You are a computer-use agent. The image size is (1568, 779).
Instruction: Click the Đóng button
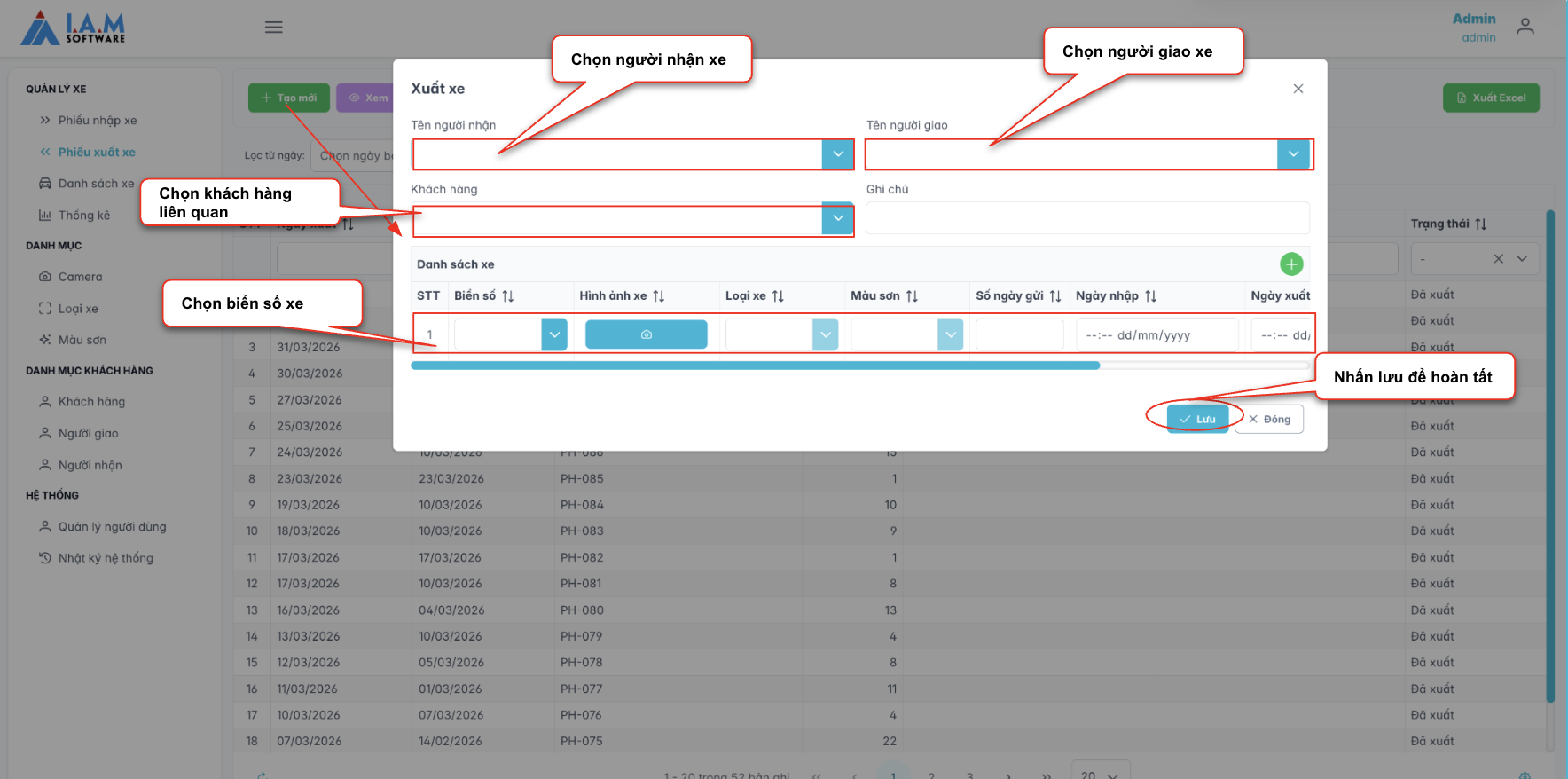click(x=1269, y=420)
